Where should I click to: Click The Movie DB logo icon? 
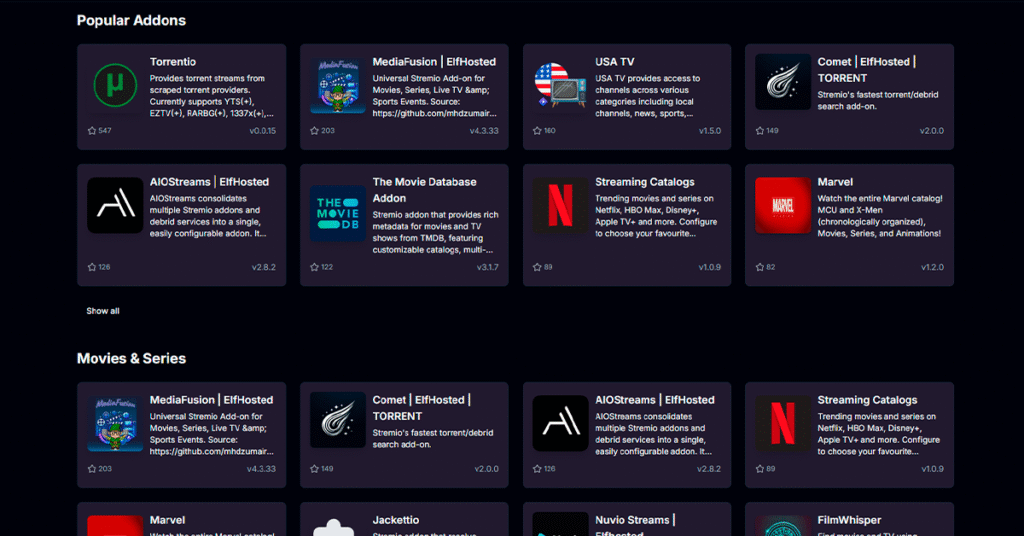point(338,213)
